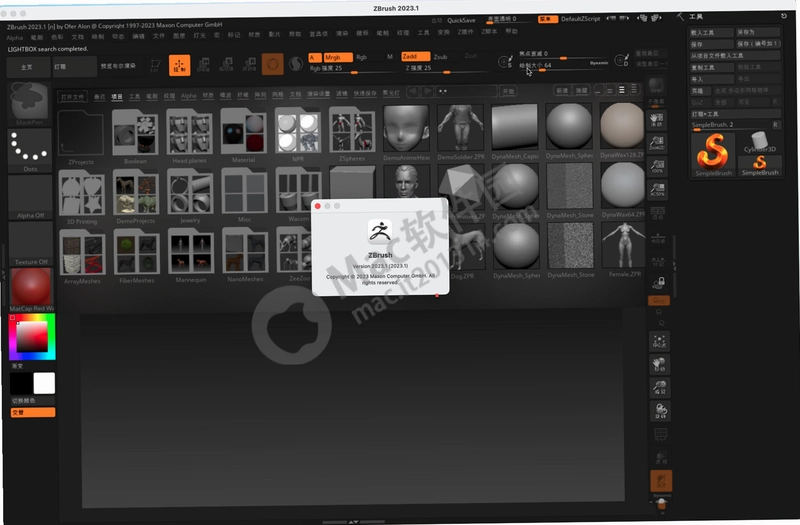Click the BPR sphere render icon
This screenshot has height=525, width=800.
click(656, 85)
